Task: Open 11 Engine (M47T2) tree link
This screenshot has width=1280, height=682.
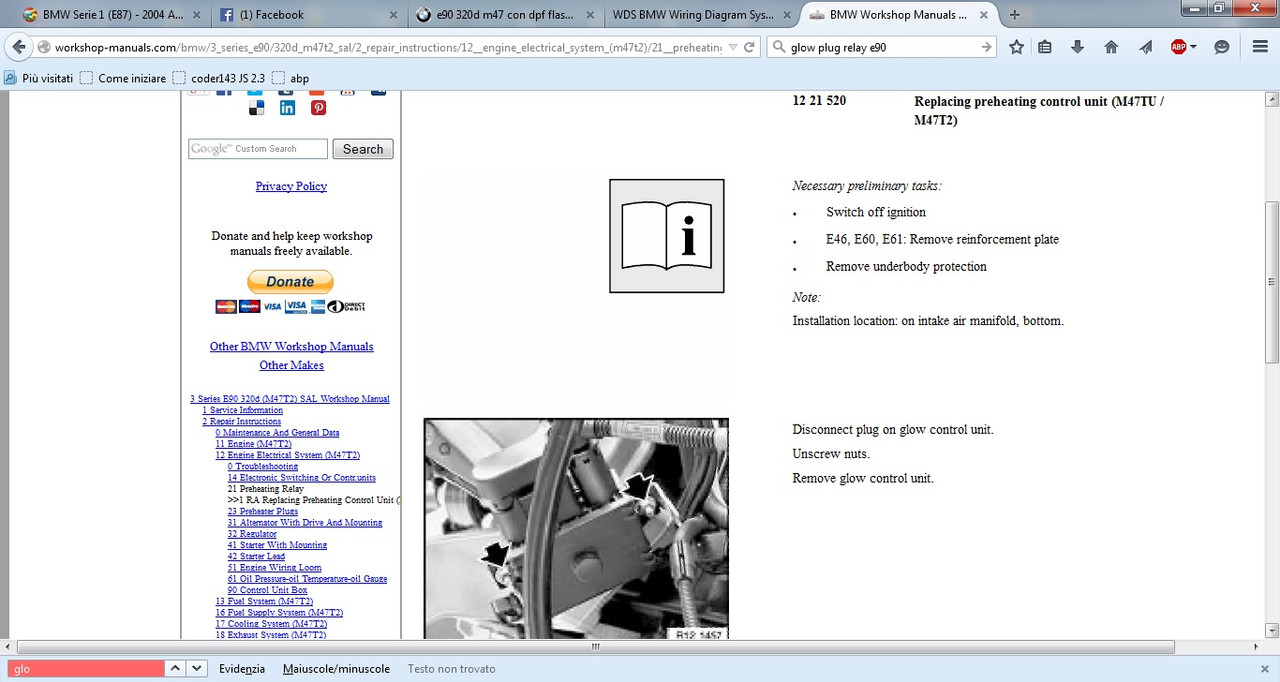Action: click(253, 444)
